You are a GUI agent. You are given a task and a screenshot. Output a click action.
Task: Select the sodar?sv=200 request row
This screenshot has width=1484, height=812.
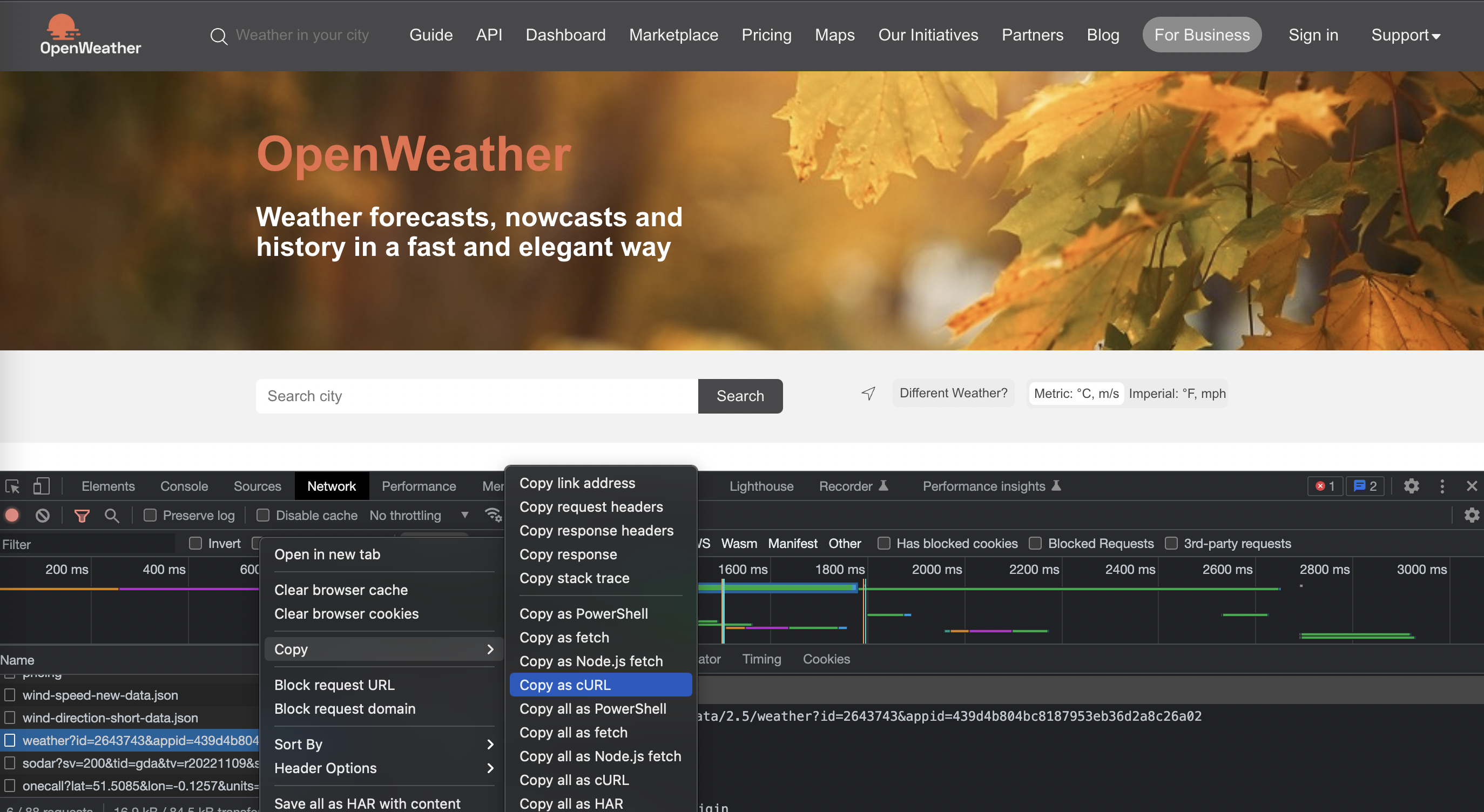coord(130,763)
